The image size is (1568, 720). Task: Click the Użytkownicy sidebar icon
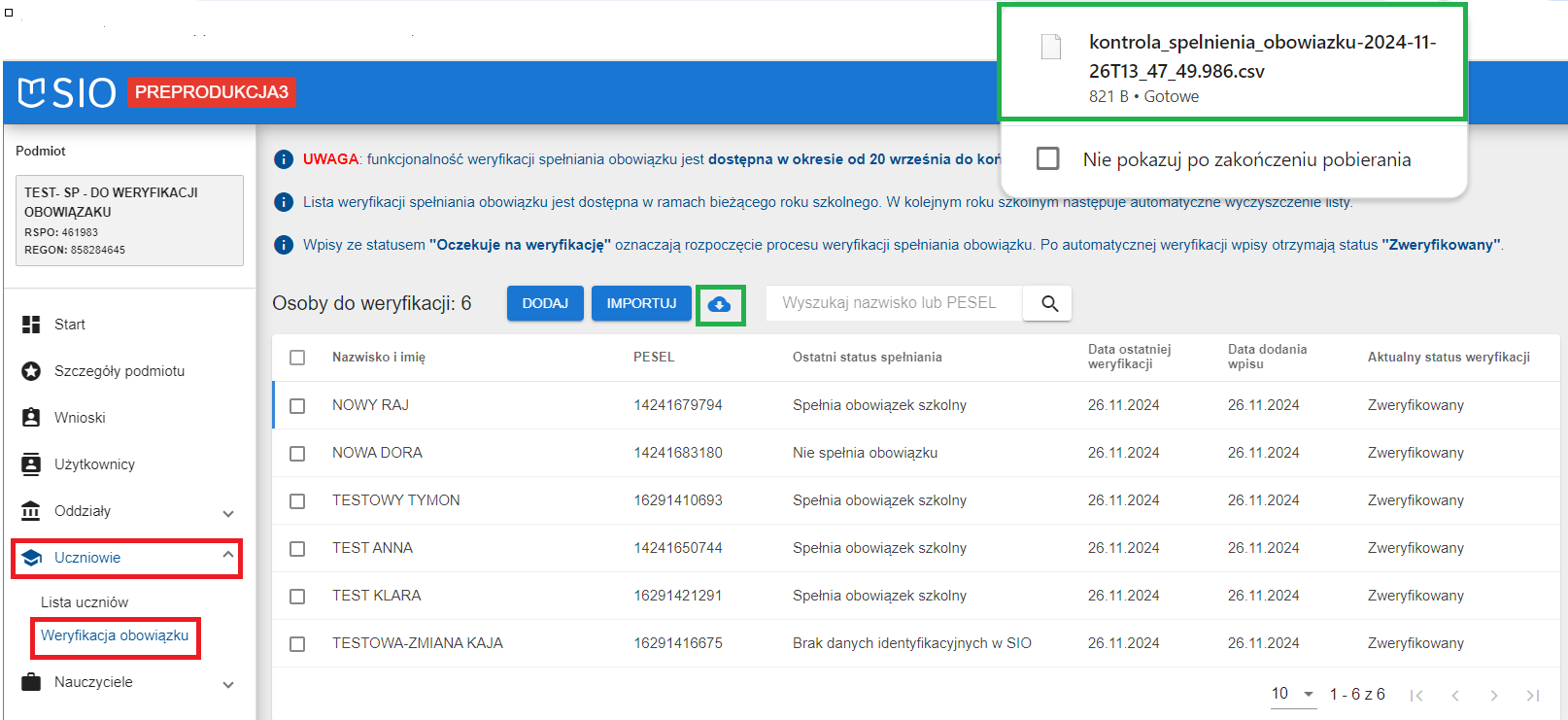click(x=31, y=464)
